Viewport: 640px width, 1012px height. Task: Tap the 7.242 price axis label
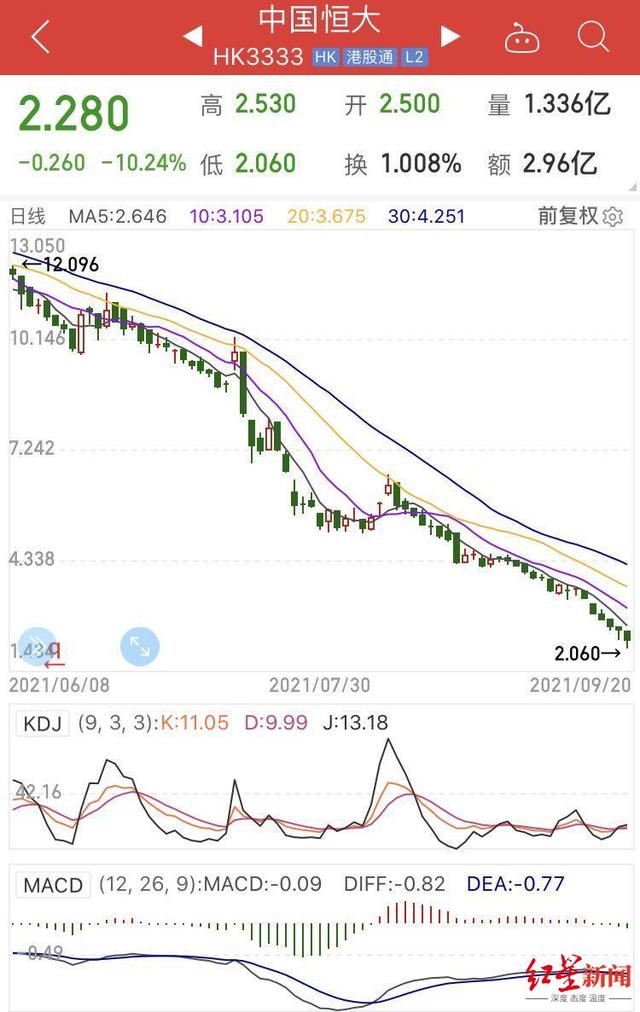(32, 448)
